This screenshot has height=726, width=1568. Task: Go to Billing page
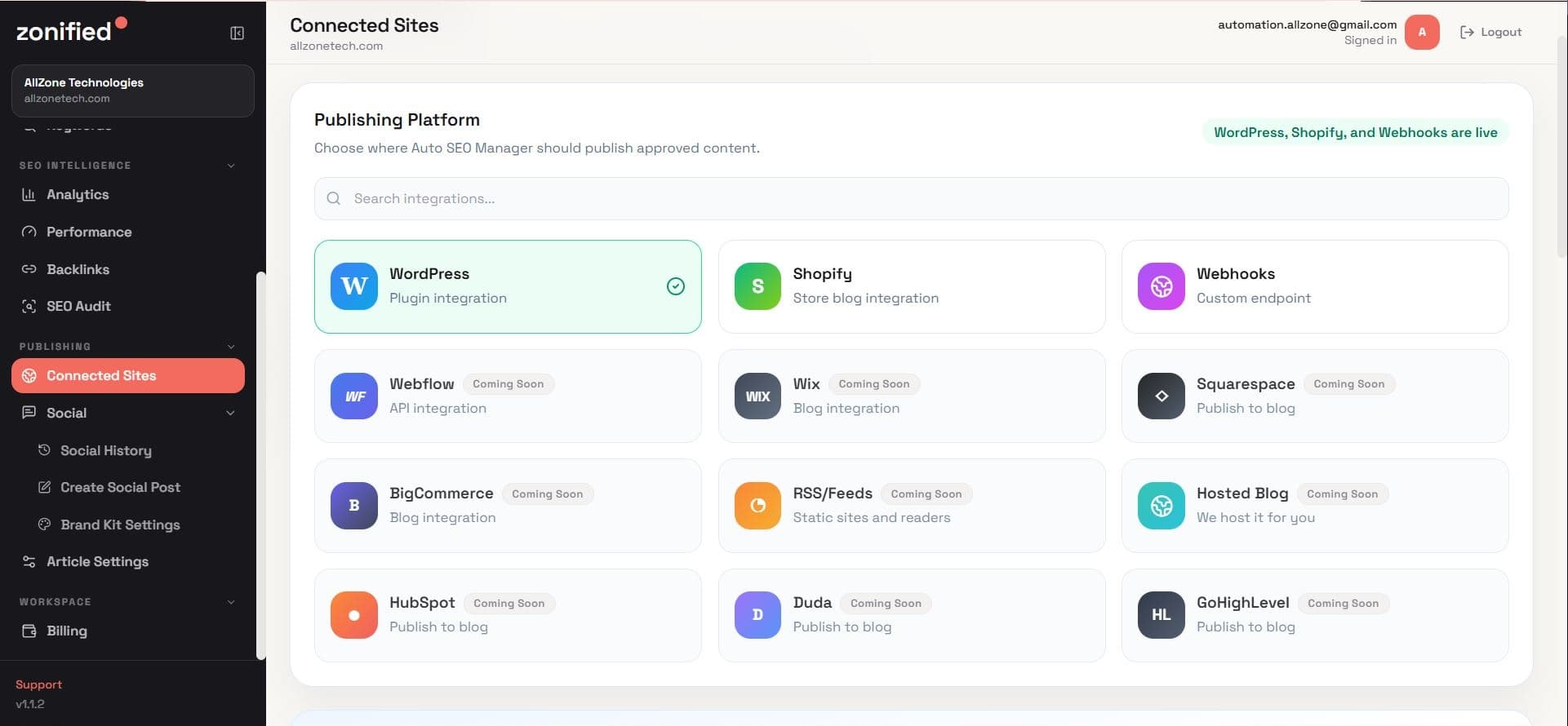(x=128, y=631)
